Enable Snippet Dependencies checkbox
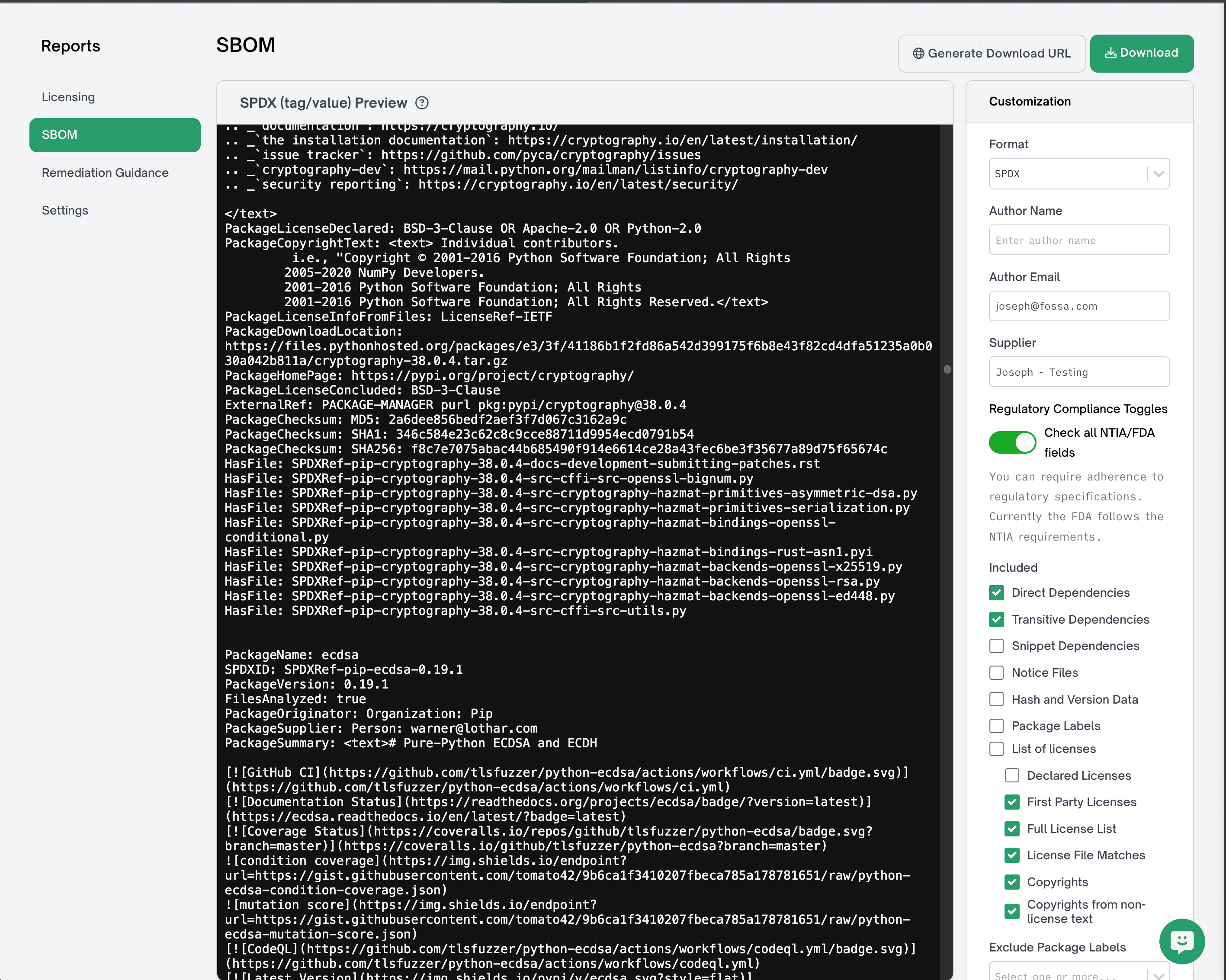 [x=996, y=646]
